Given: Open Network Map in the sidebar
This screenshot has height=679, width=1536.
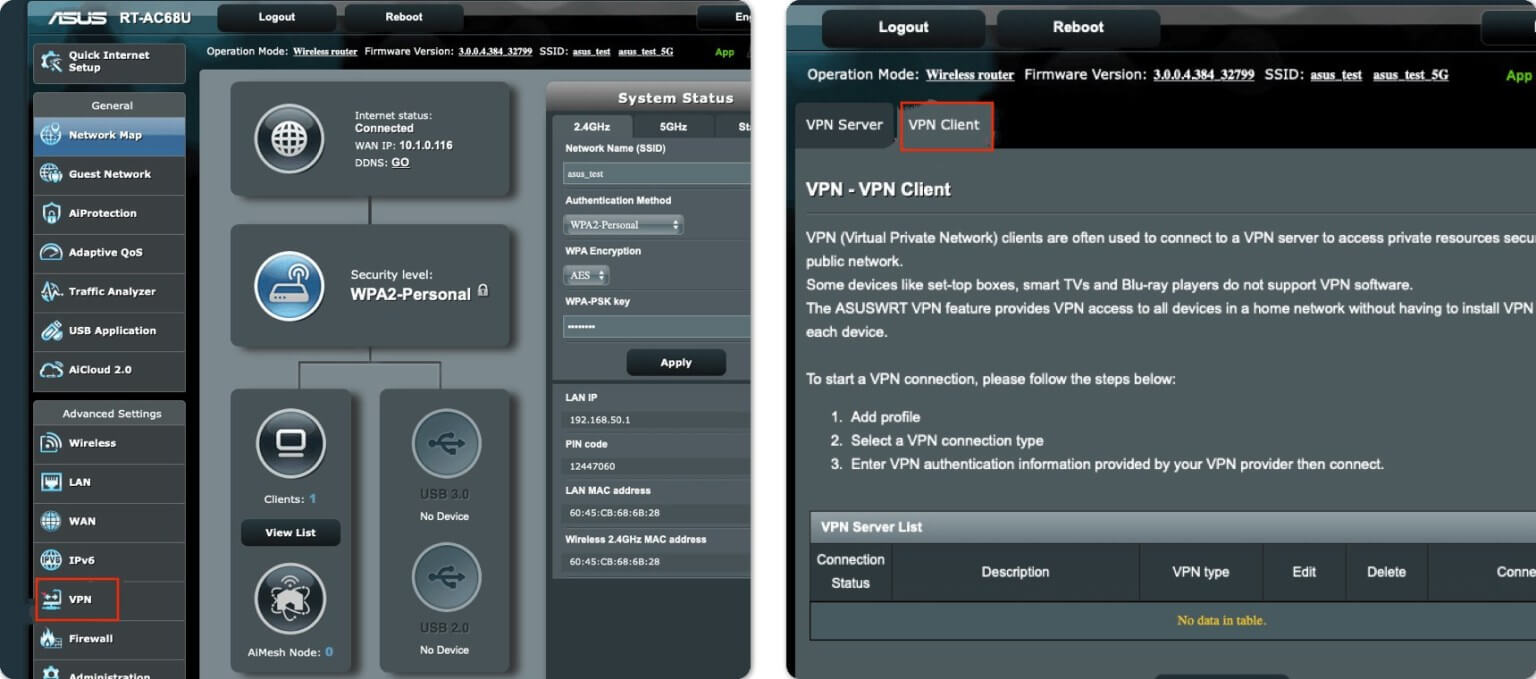Looking at the screenshot, I should [x=110, y=136].
